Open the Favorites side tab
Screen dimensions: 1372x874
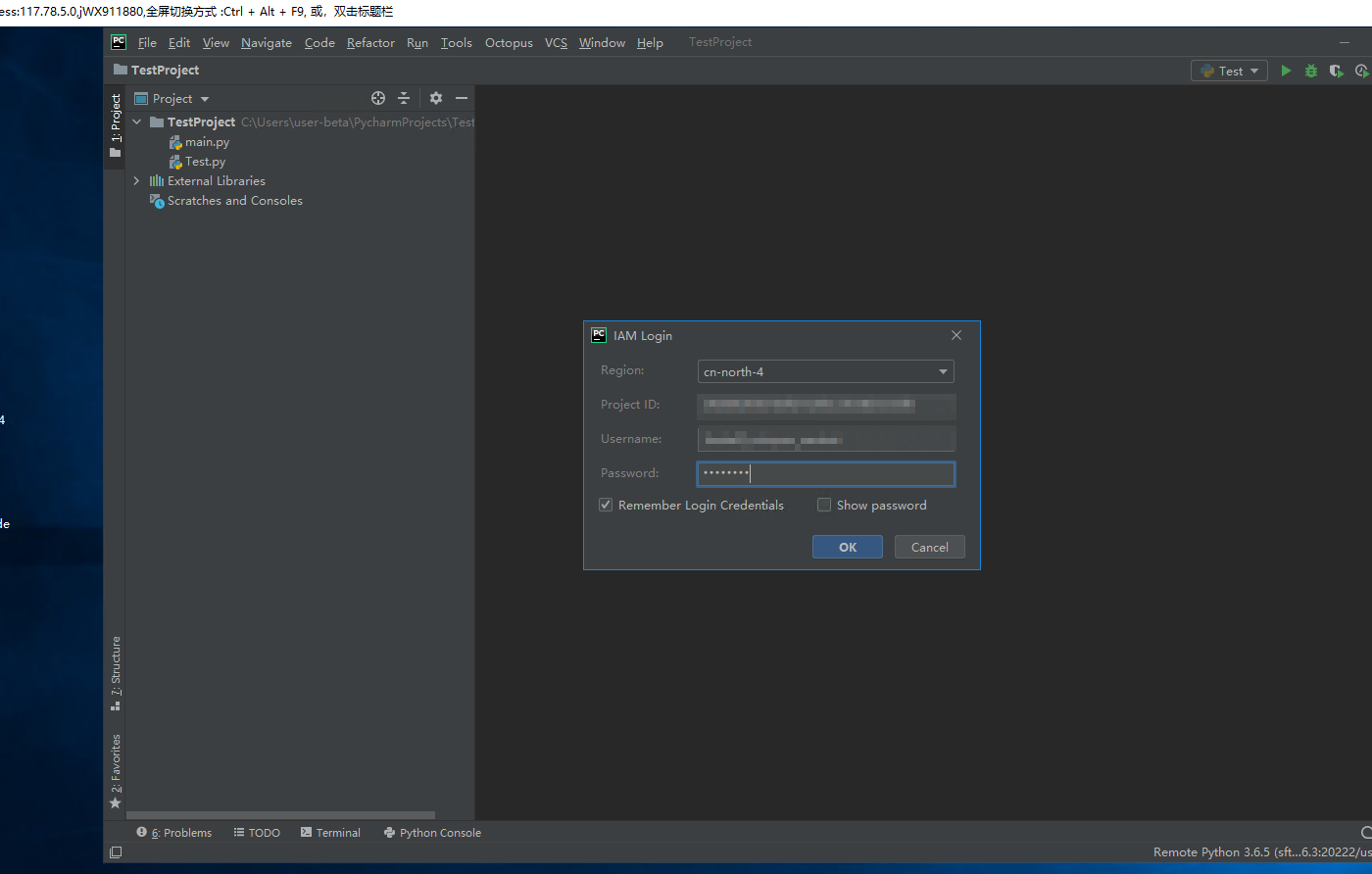point(116,771)
